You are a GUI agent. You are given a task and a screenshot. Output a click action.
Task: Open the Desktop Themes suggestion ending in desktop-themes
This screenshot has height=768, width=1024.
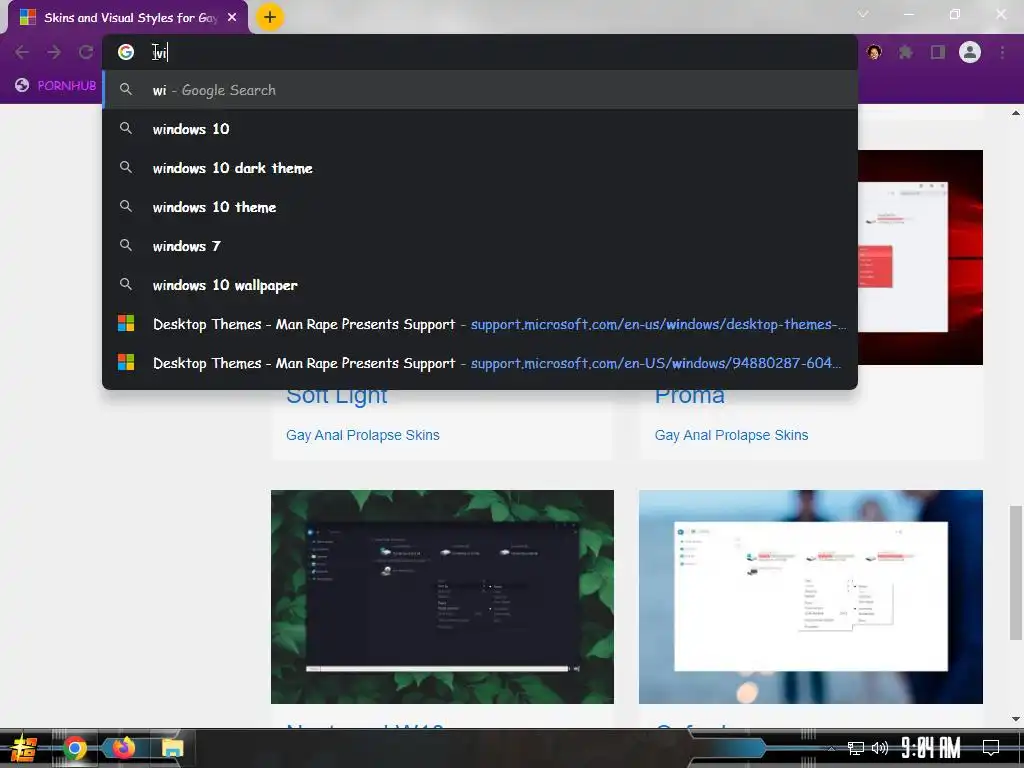(x=480, y=324)
